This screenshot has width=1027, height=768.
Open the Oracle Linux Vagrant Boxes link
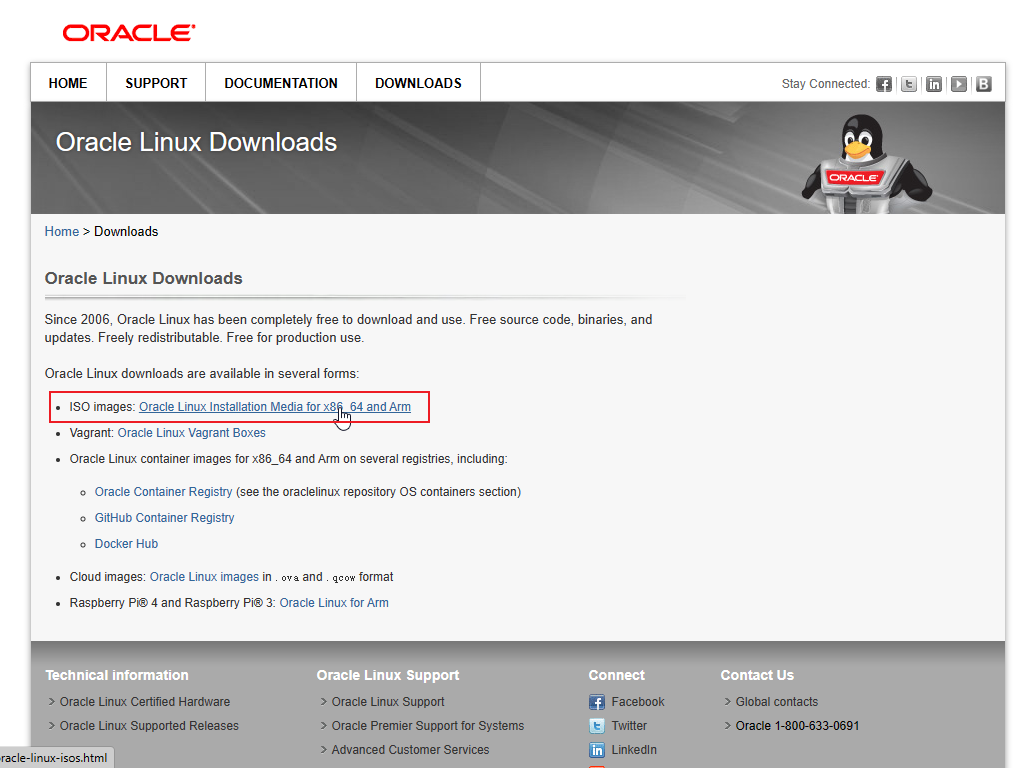pyautogui.click(x=192, y=433)
